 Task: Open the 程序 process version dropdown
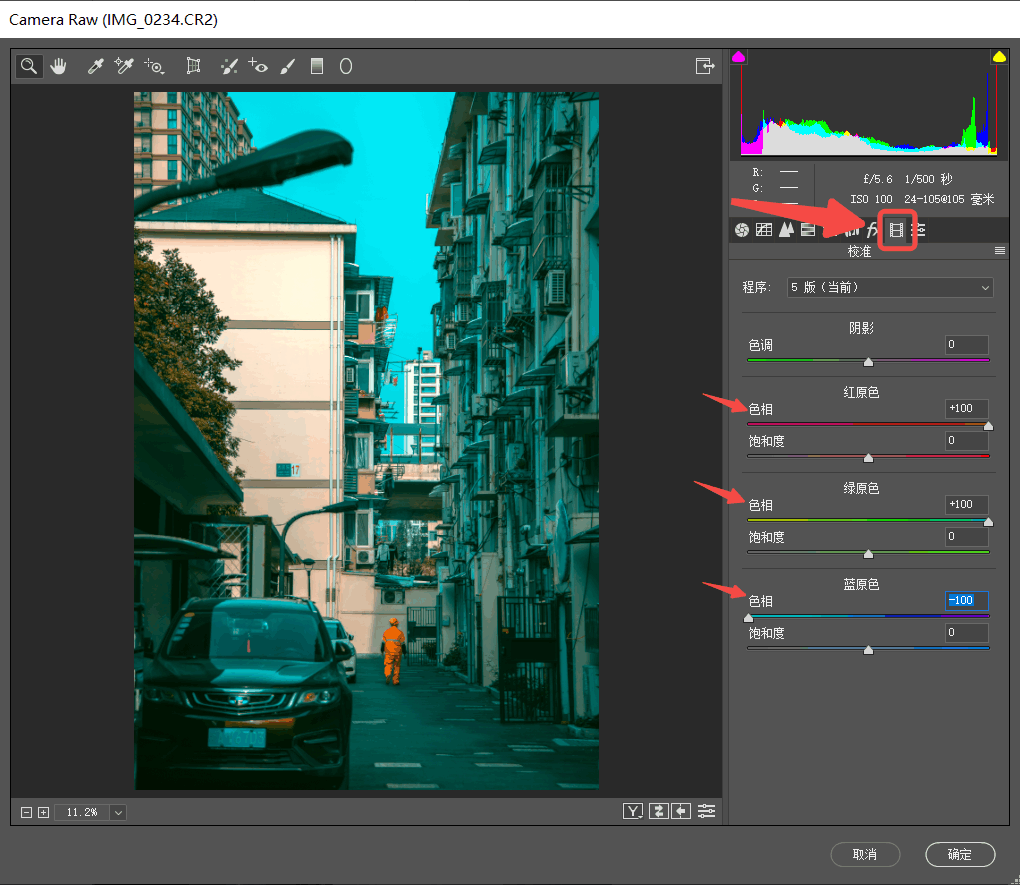[890, 288]
